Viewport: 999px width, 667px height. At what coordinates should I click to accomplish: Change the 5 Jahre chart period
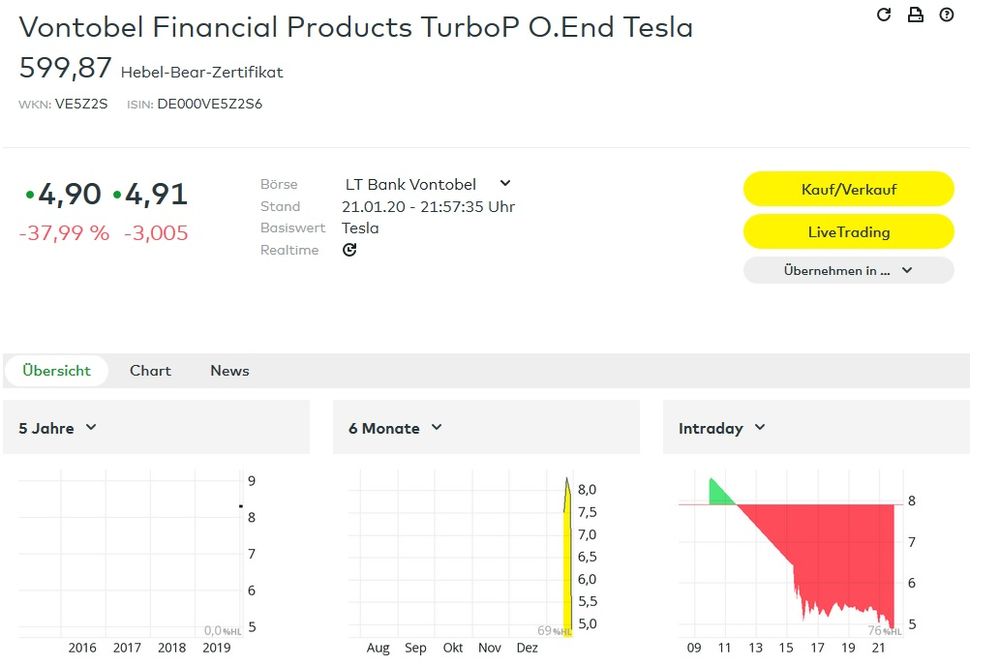tap(55, 427)
